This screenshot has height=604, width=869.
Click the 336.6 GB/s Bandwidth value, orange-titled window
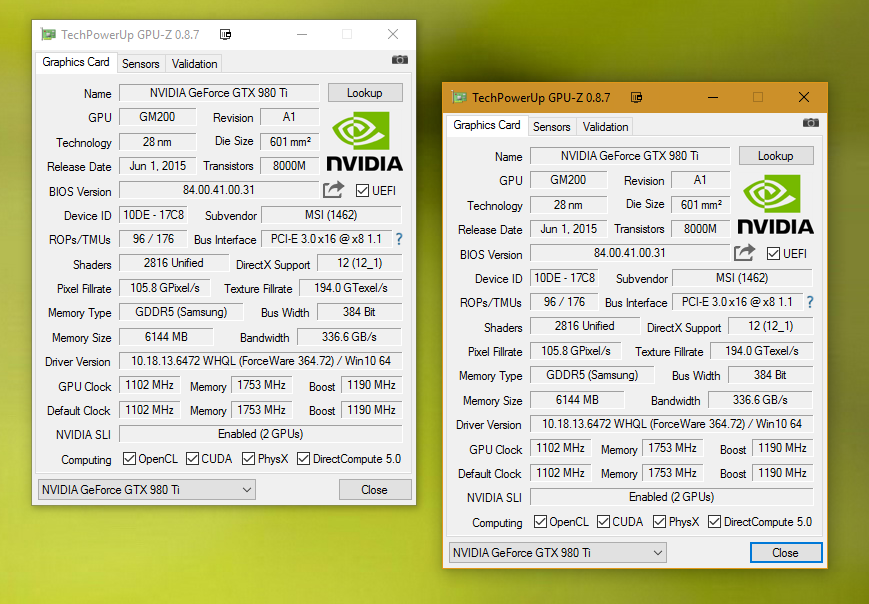(x=760, y=400)
